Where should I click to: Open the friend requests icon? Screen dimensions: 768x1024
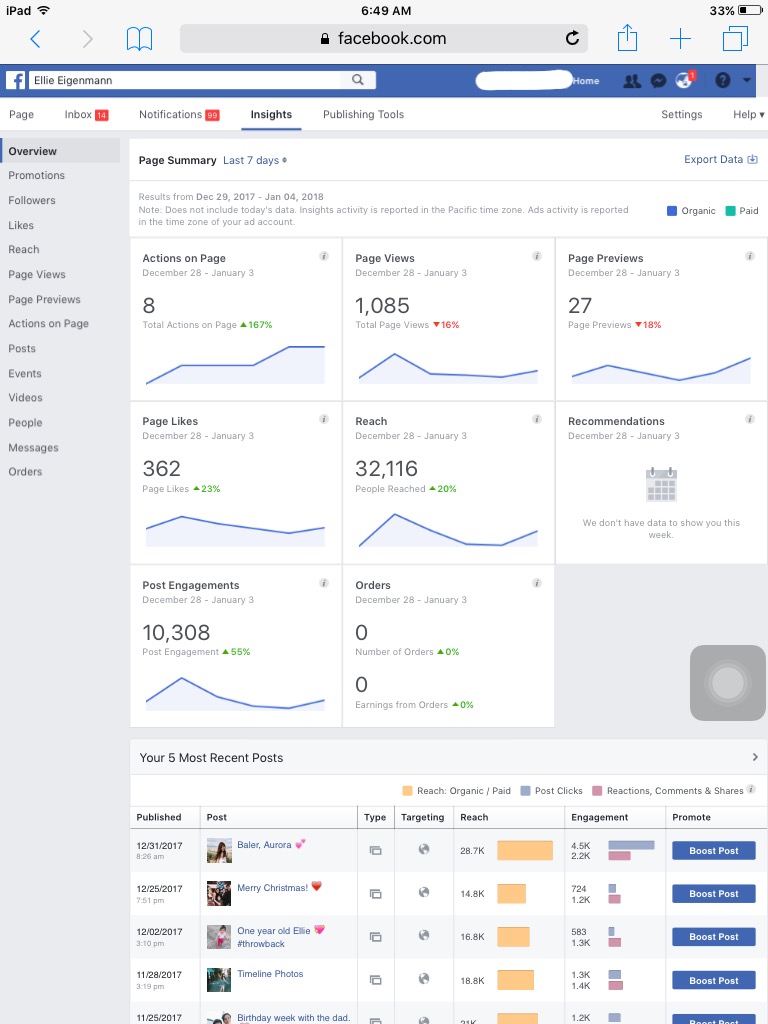coord(632,81)
